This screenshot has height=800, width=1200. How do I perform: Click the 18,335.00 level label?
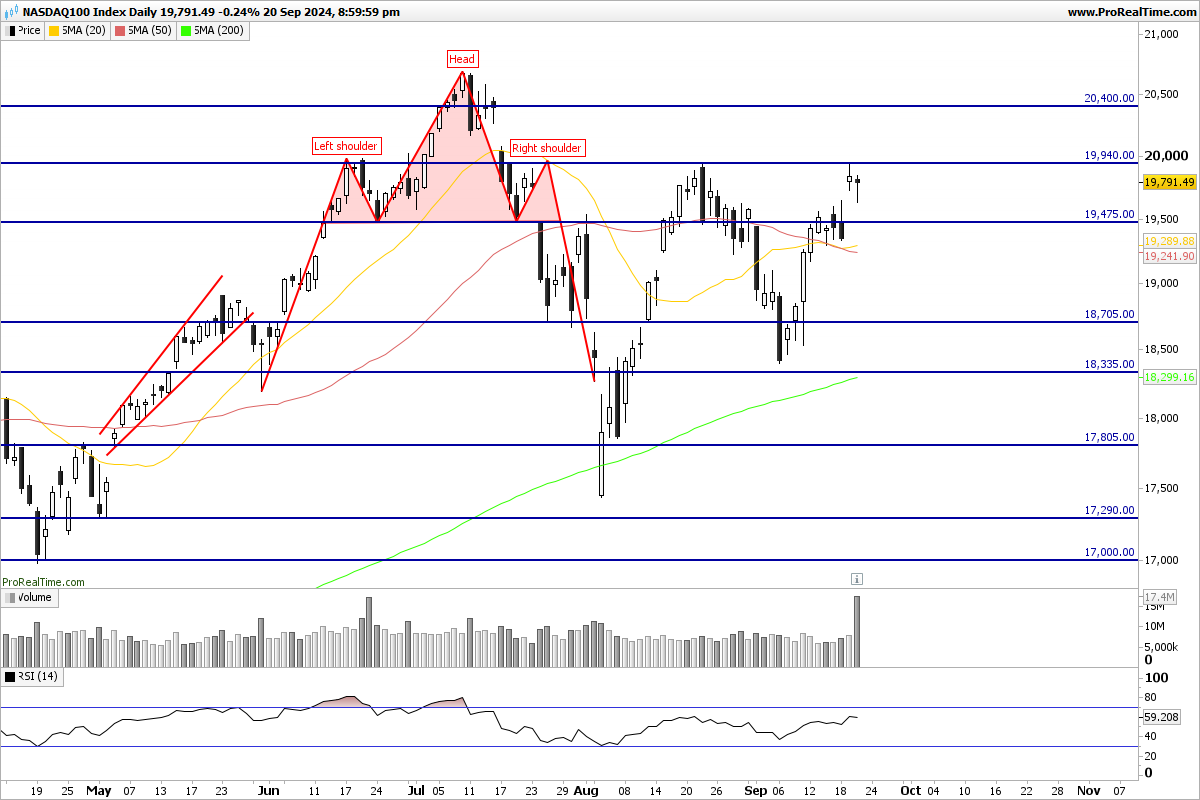(x=1109, y=364)
